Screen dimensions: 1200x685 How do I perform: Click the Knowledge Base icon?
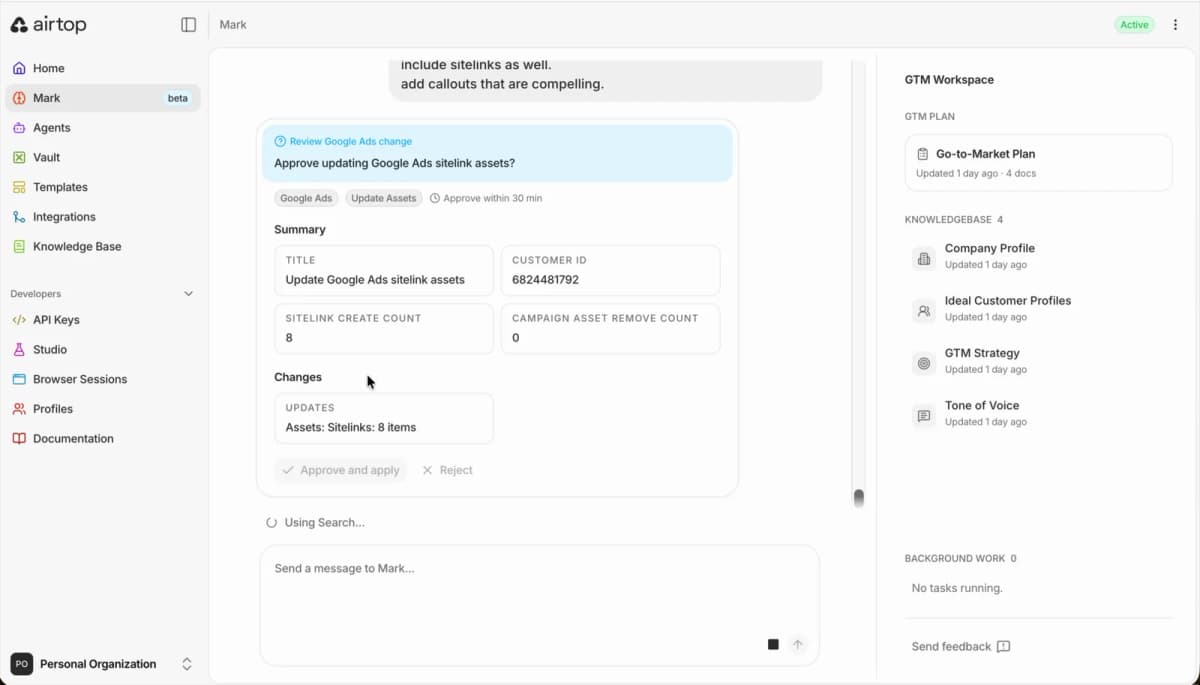[x=19, y=246]
